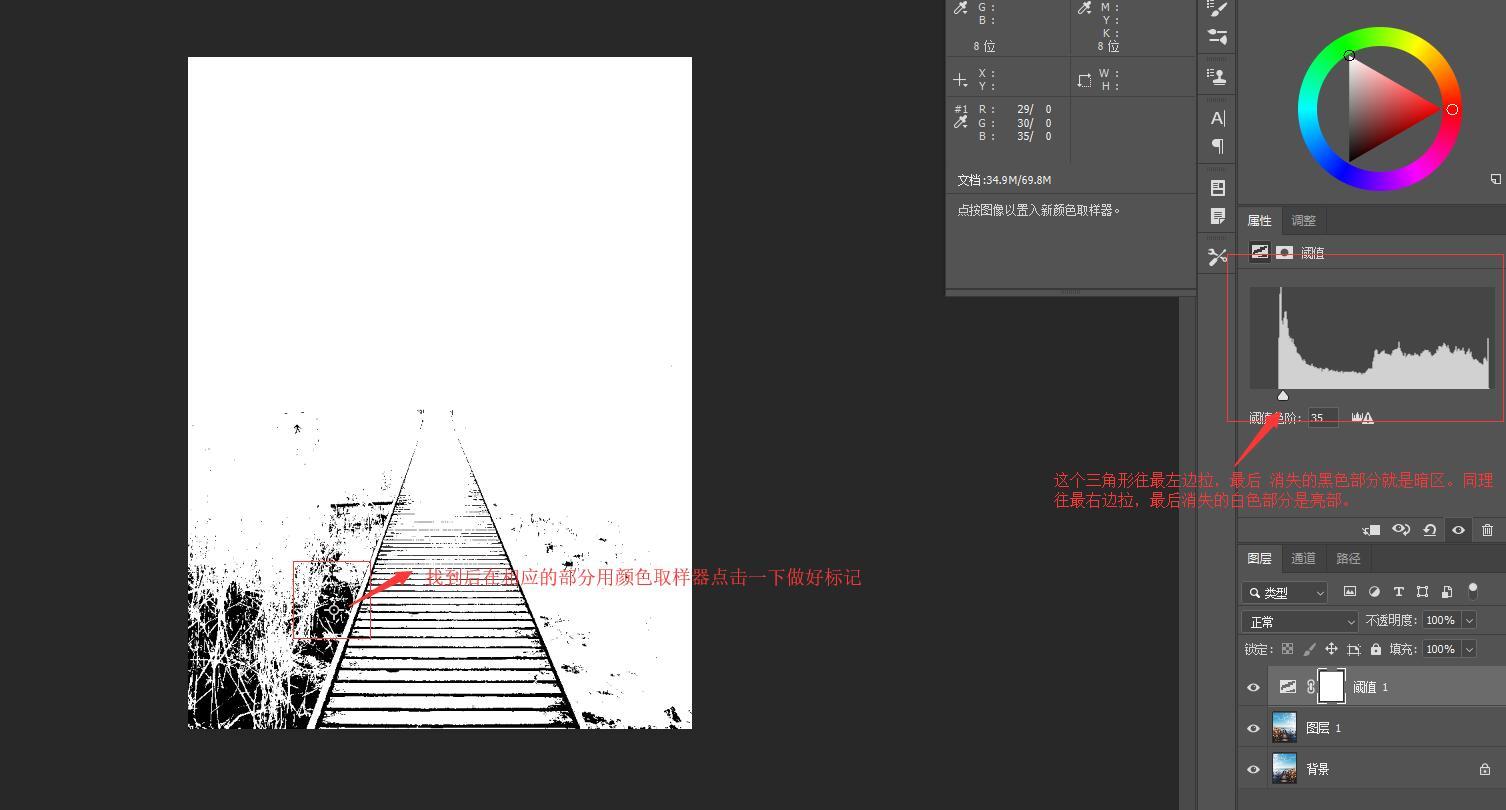Filter layers by smart object type
1506x810 pixels.
tap(1447, 592)
